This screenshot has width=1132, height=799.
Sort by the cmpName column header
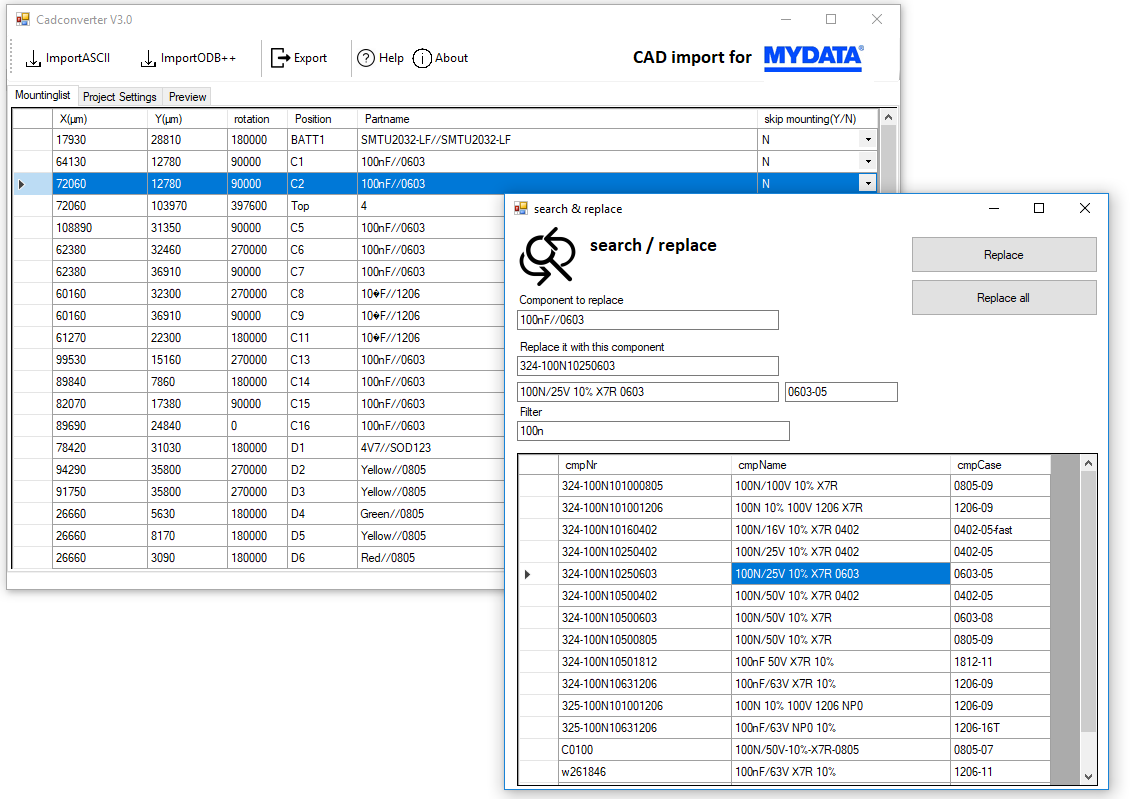841,465
